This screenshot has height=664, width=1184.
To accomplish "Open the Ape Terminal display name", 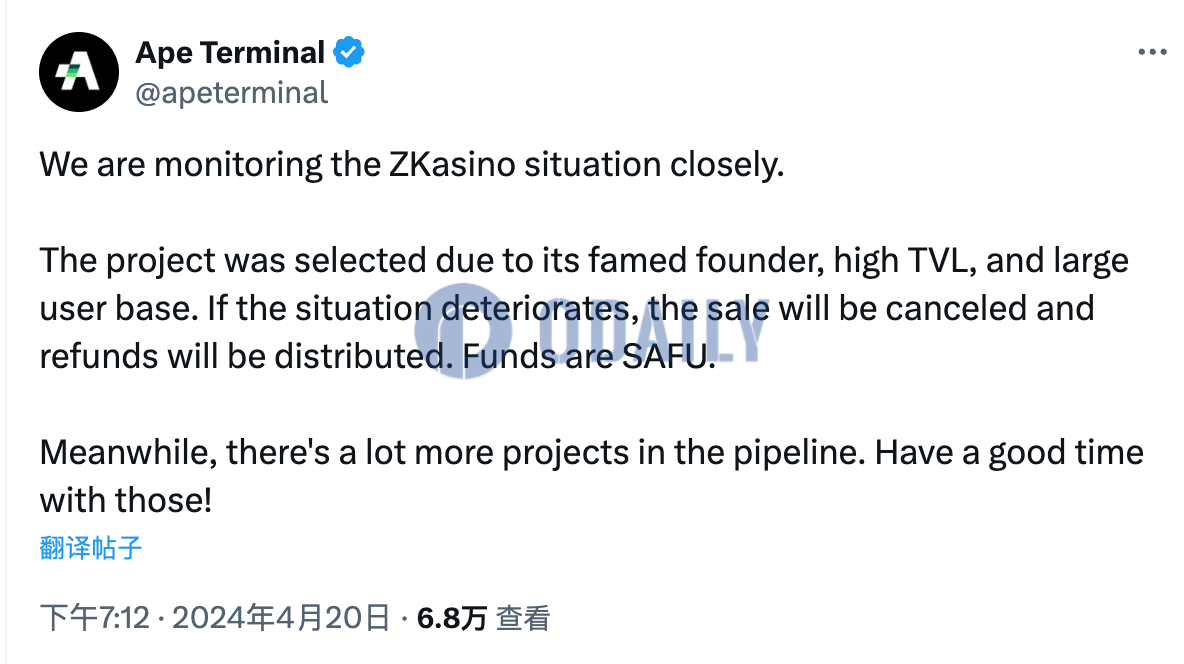I will pyautogui.click(x=230, y=53).
